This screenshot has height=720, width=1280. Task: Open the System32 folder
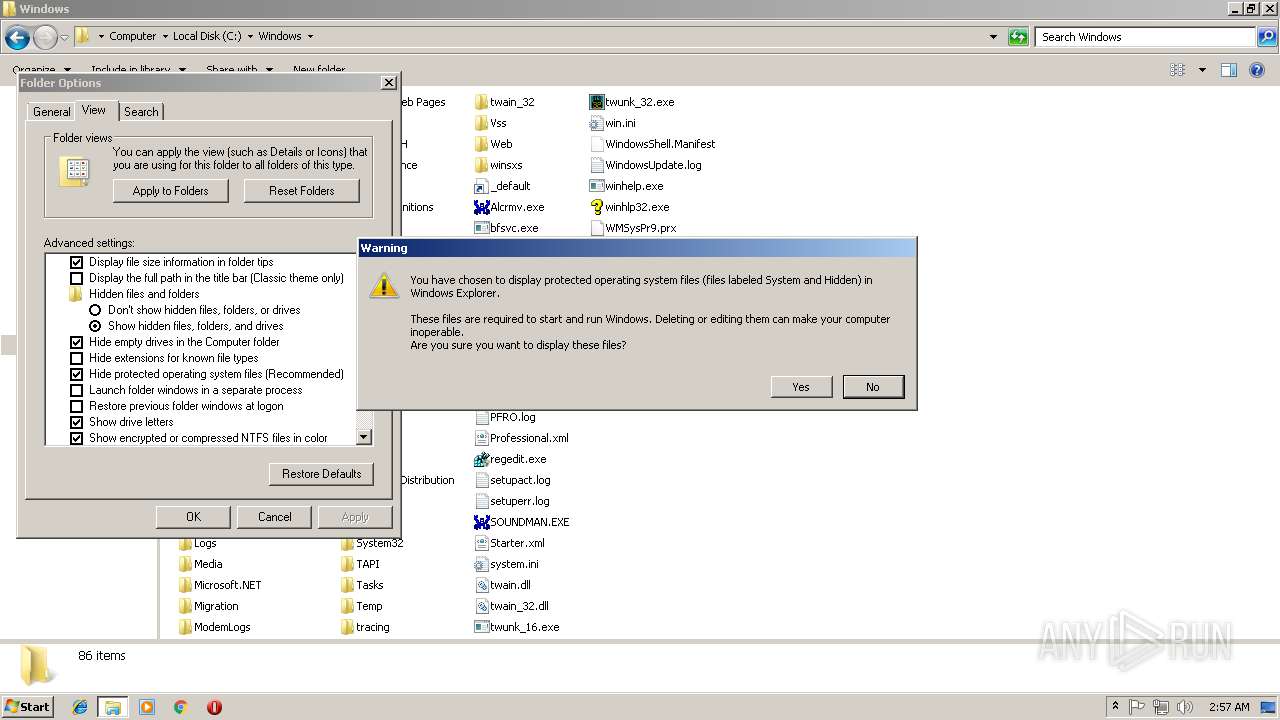[x=371, y=543]
